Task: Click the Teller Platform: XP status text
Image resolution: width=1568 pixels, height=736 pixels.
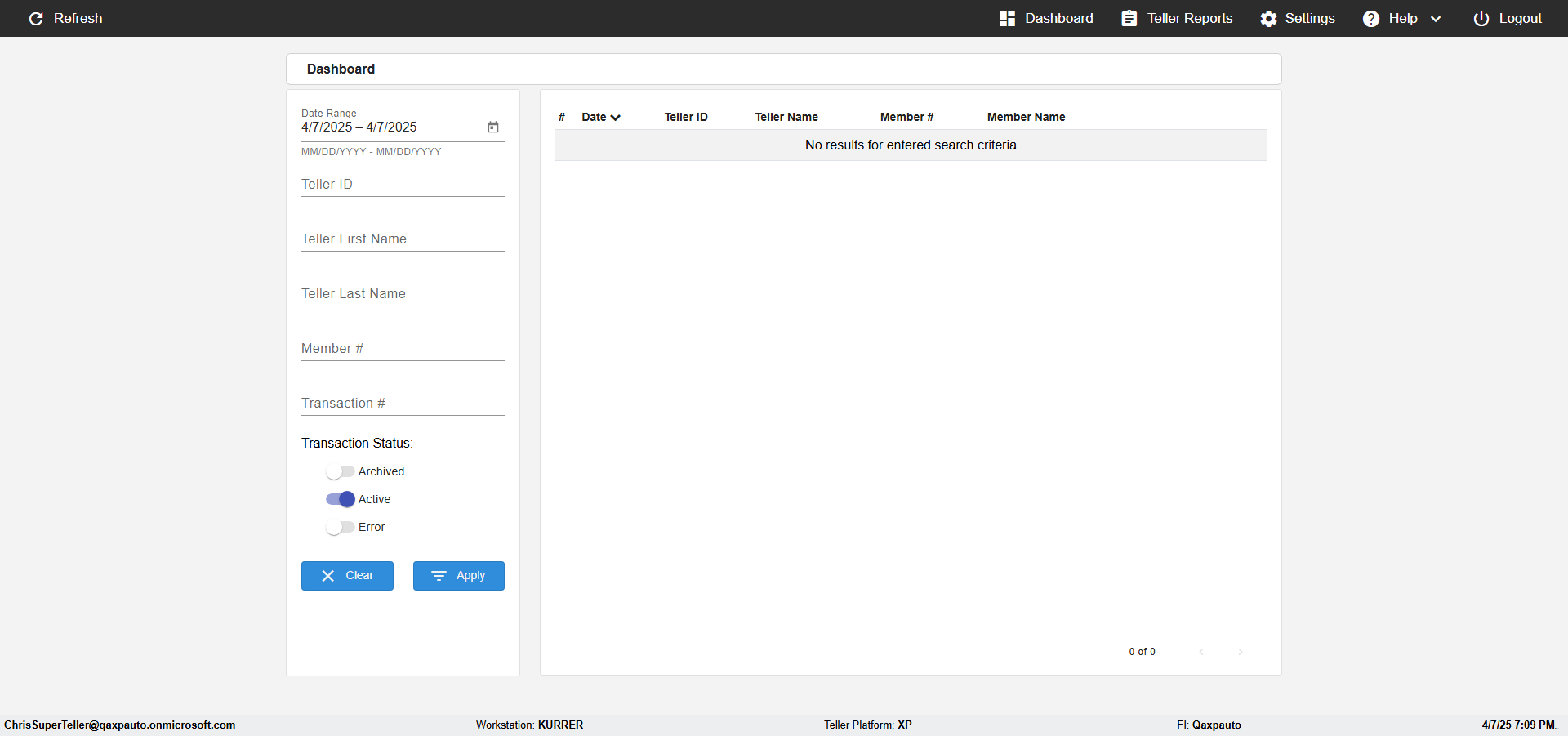Action: 868,725
